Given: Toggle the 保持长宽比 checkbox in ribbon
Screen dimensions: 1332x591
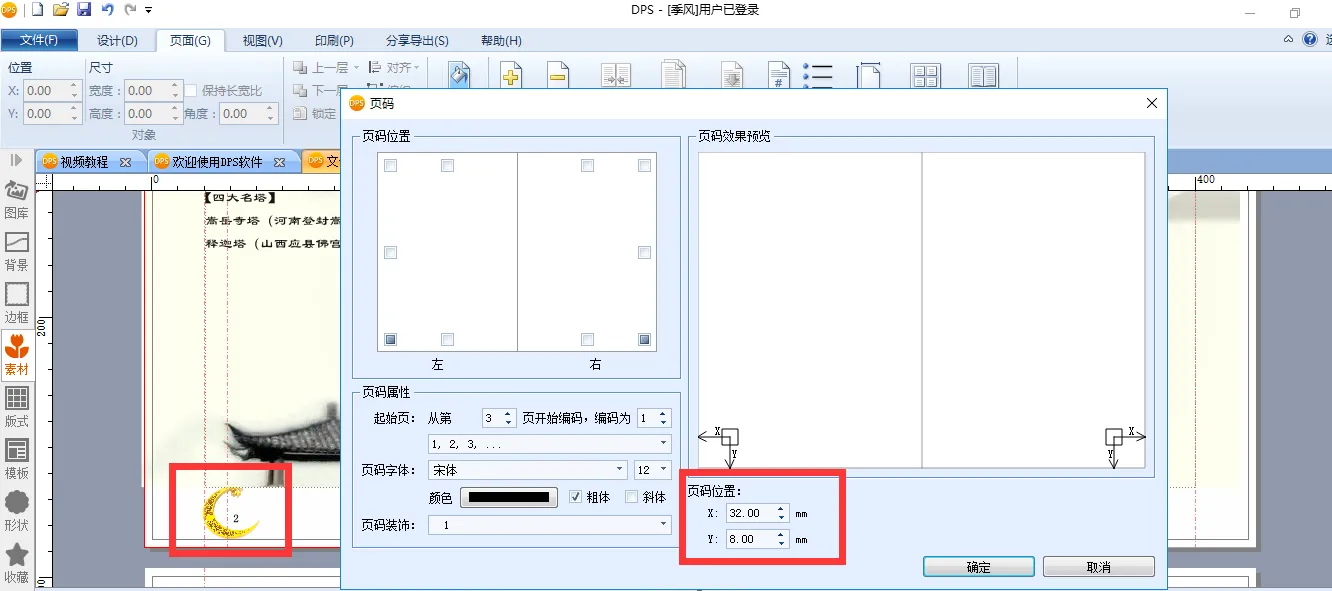Looking at the screenshot, I should point(191,91).
